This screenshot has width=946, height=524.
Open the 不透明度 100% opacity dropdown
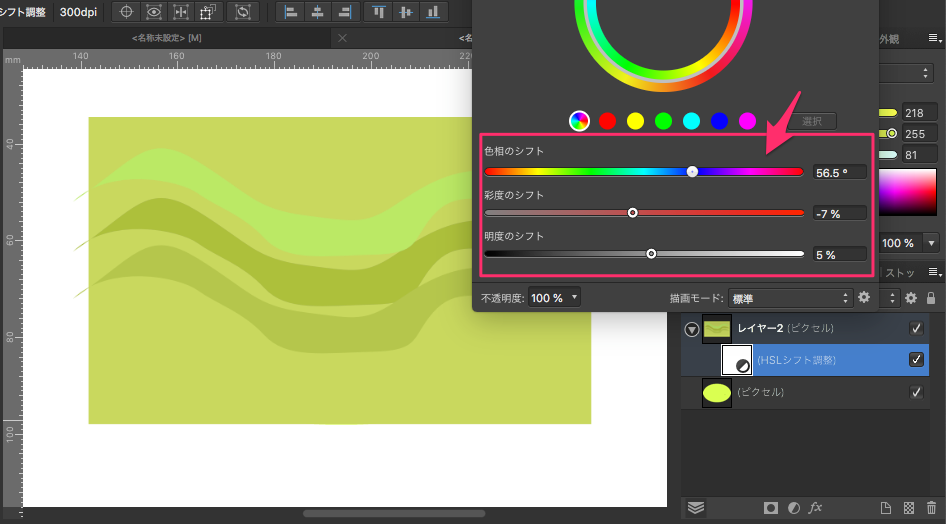click(554, 298)
